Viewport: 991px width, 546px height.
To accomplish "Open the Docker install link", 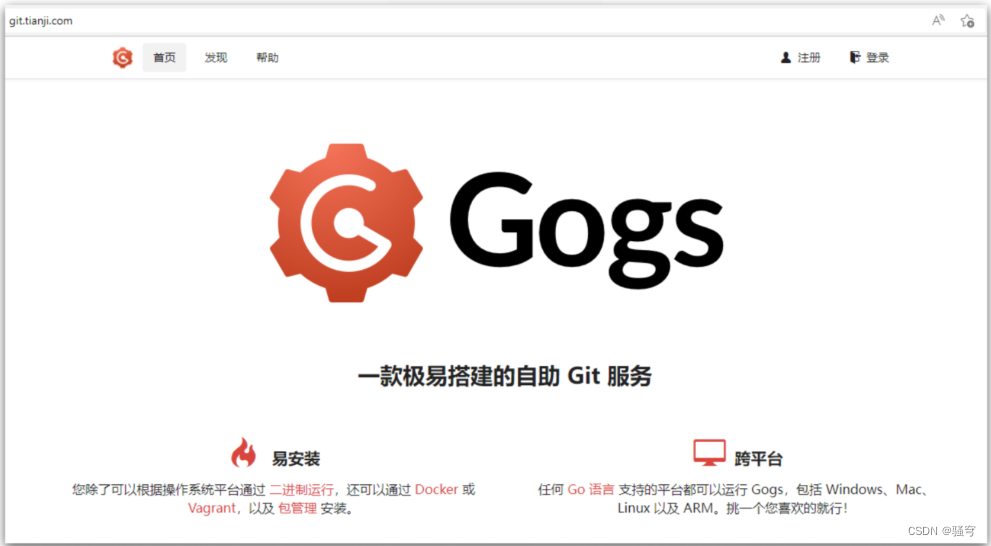I will 436,490.
